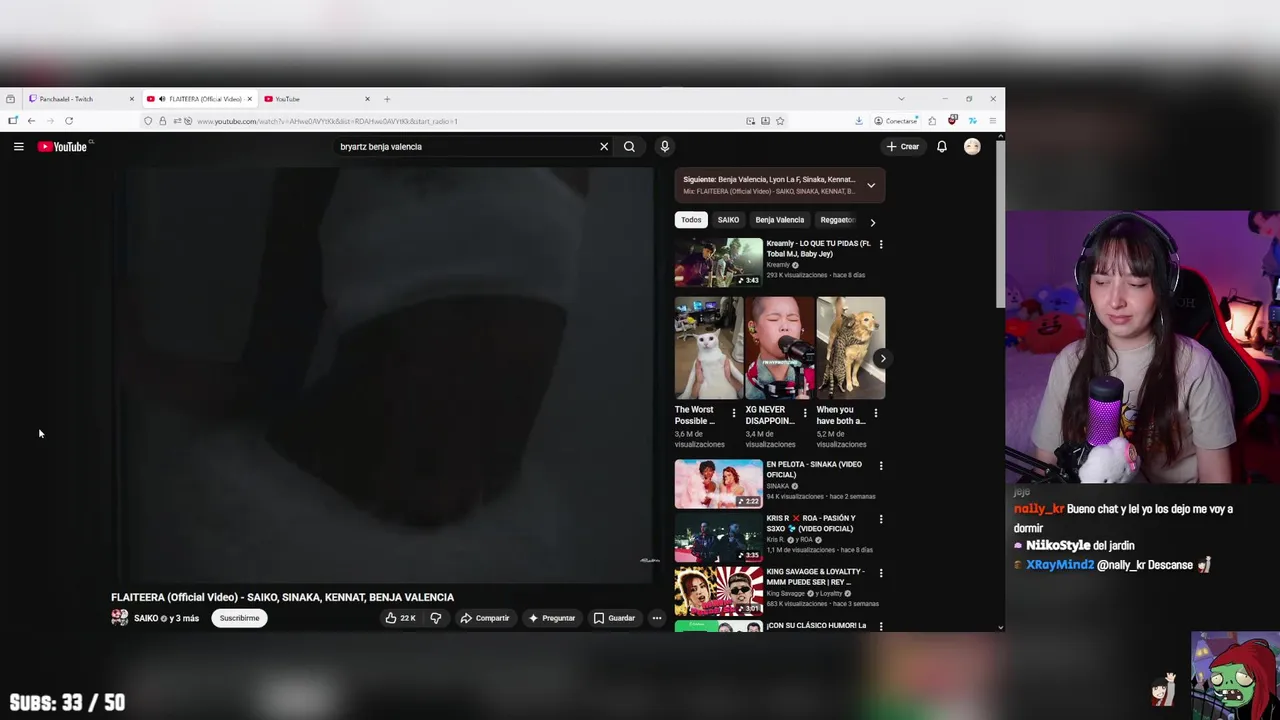Show more filter chips with the right chevron
This screenshot has width=1280, height=720.
(872, 222)
